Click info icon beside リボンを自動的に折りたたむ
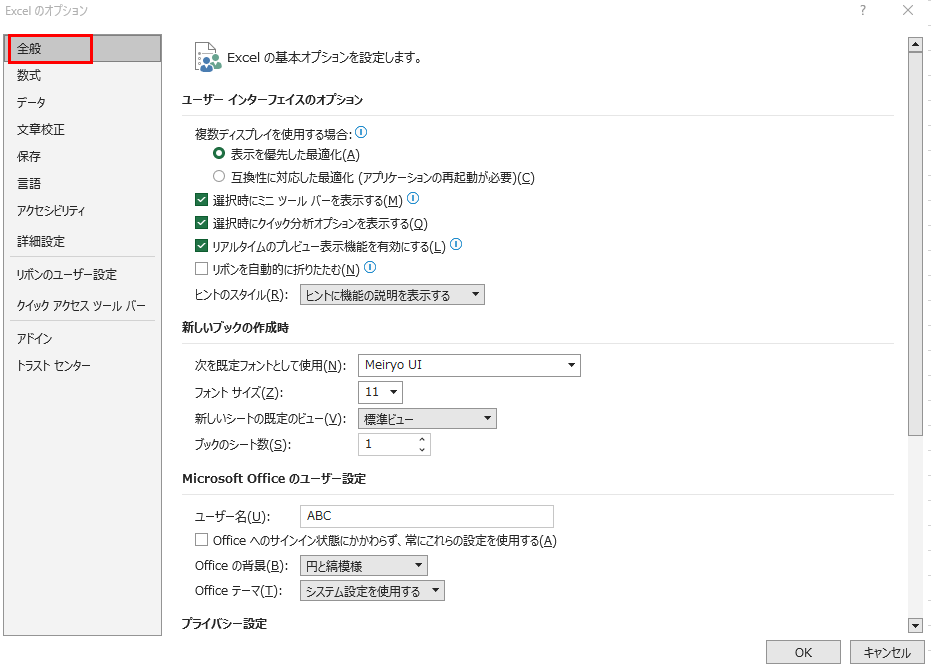931x667 pixels. 370,268
